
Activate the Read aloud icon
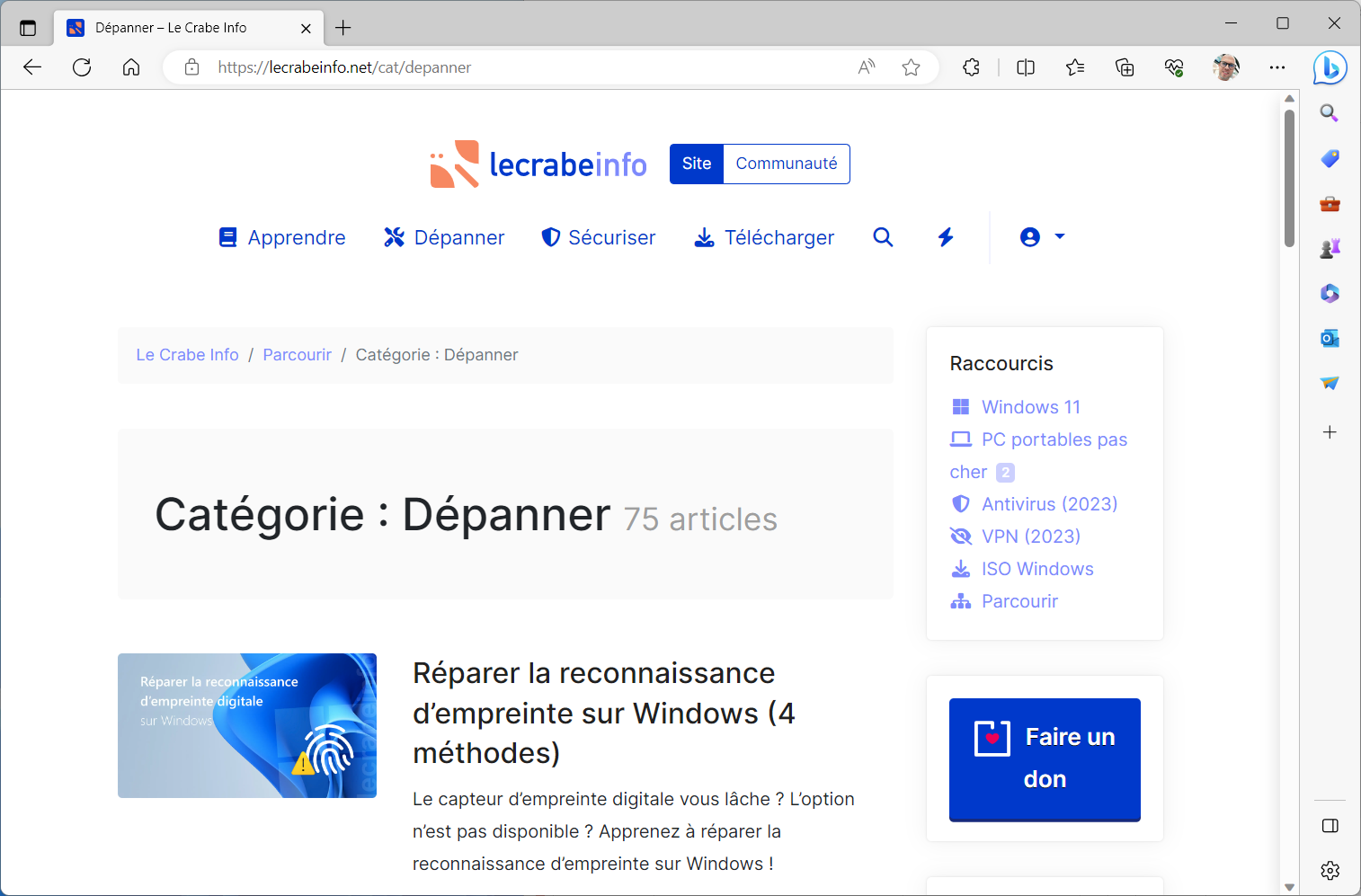(867, 67)
